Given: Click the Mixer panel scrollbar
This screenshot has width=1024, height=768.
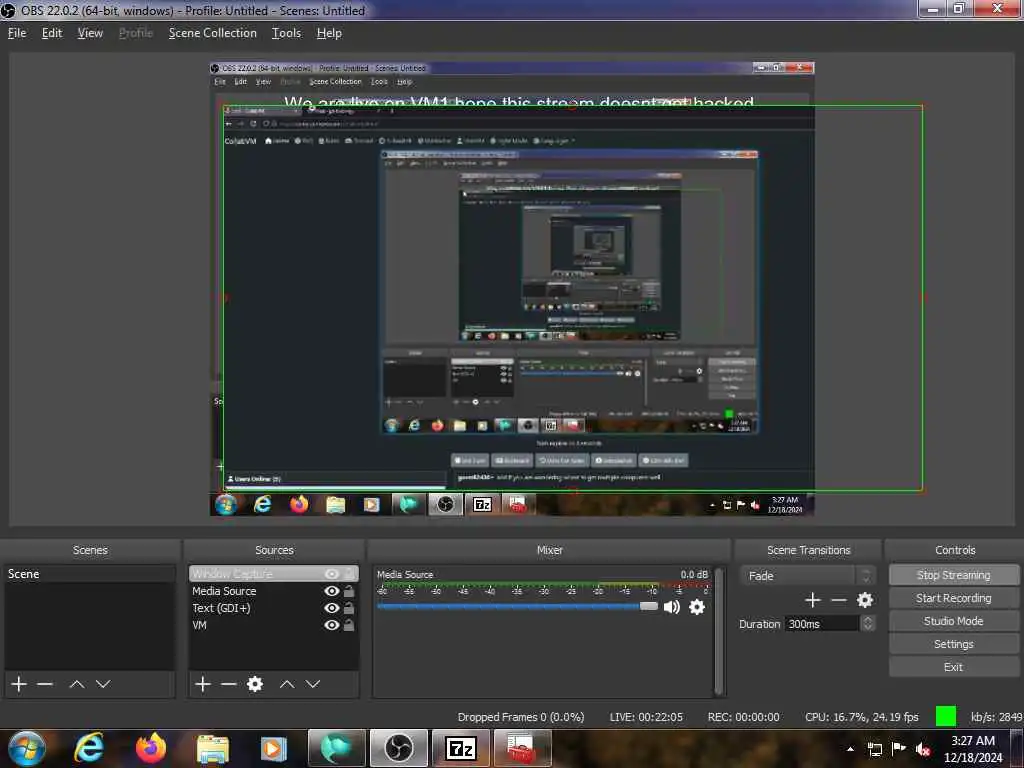Looking at the screenshot, I should (x=719, y=631).
